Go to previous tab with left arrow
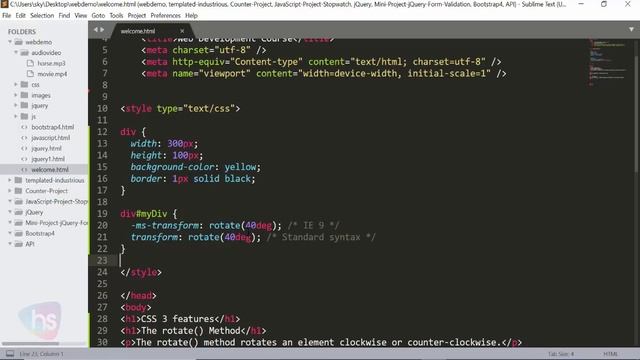 click(x=96, y=29)
